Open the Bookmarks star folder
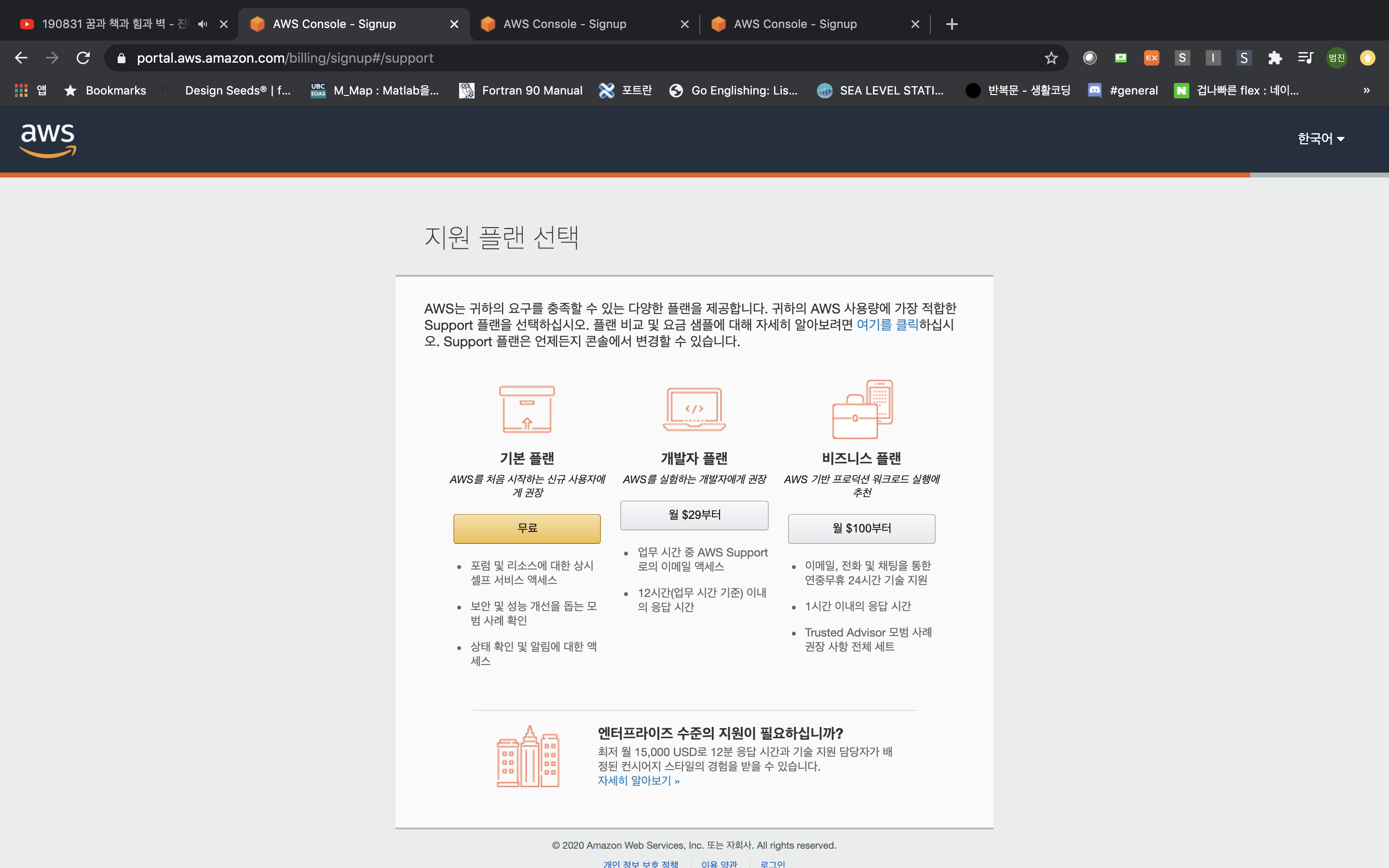This screenshot has width=1389, height=868. (105, 90)
